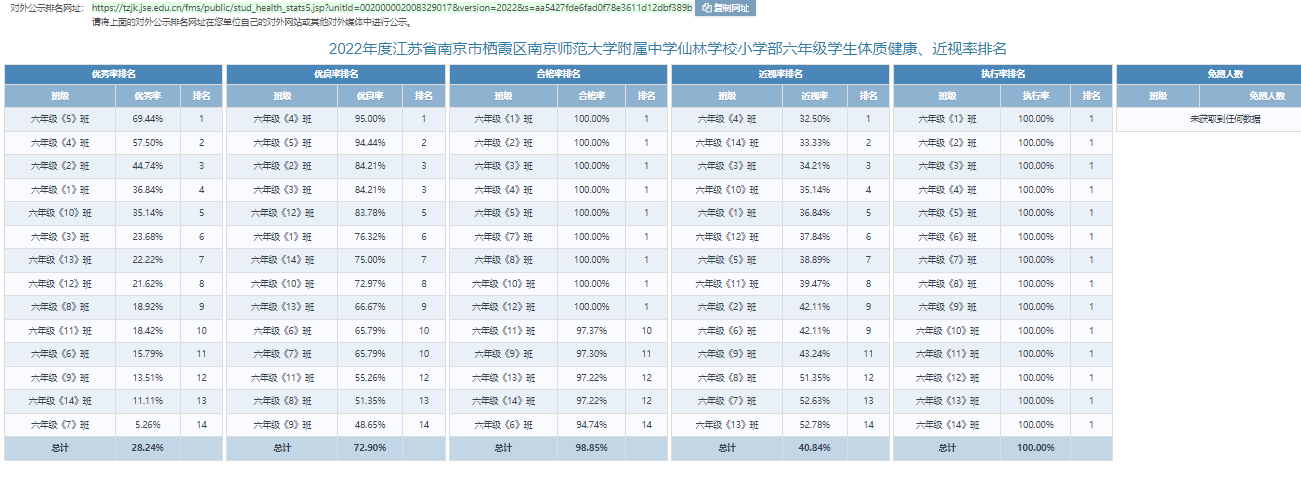The width and height of the screenshot is (1301, 483).
Task: Select the tzjk.jse.edu.cn public ranking URL text
Action: click(391, 8)
